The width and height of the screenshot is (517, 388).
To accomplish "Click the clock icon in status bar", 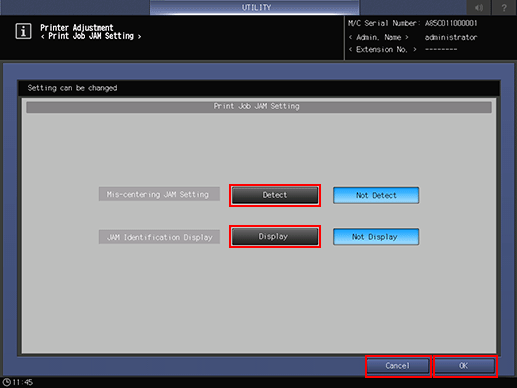I will (6, 382).
